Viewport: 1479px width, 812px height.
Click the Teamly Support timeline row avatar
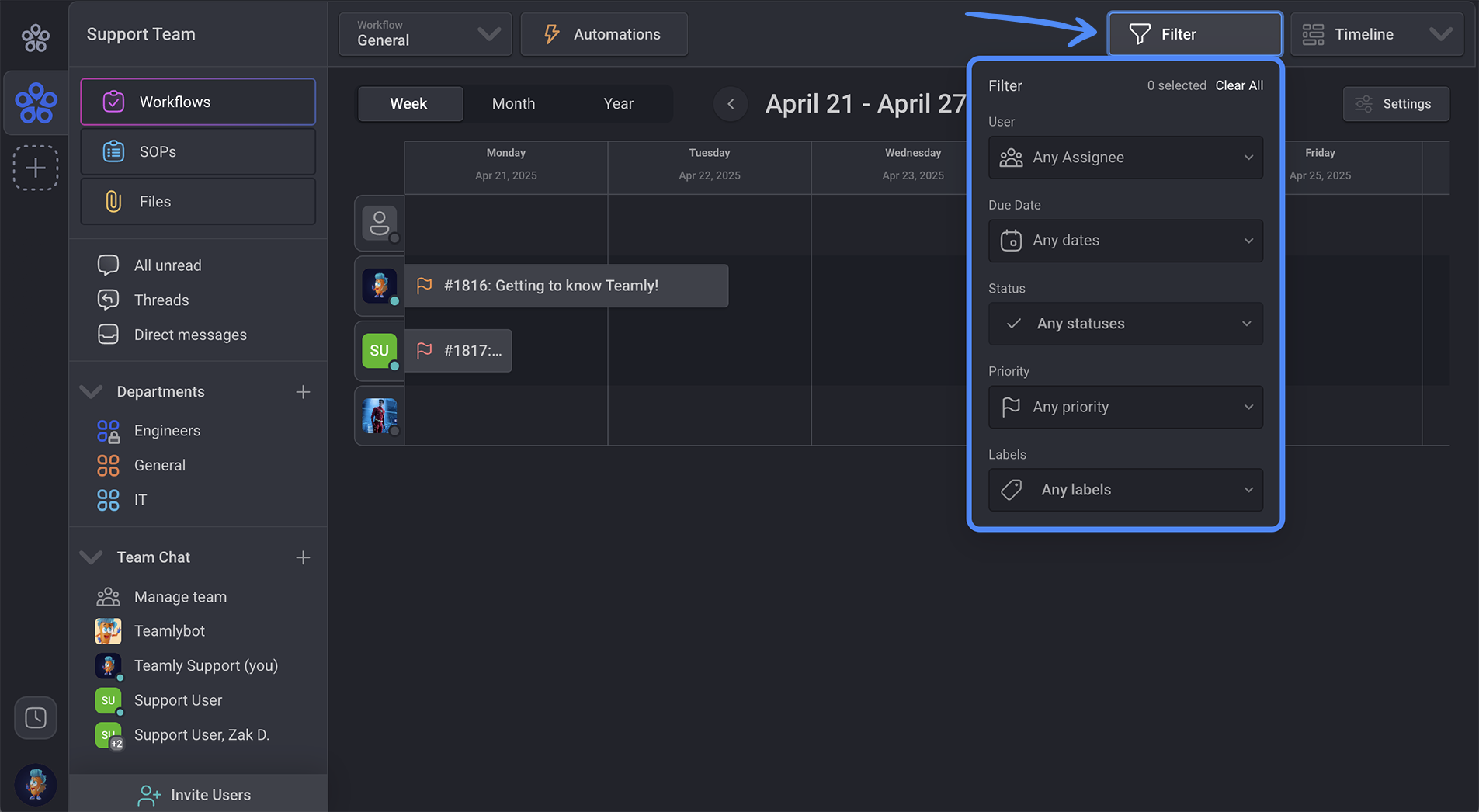pyautogui.click(x=379, y=286)
